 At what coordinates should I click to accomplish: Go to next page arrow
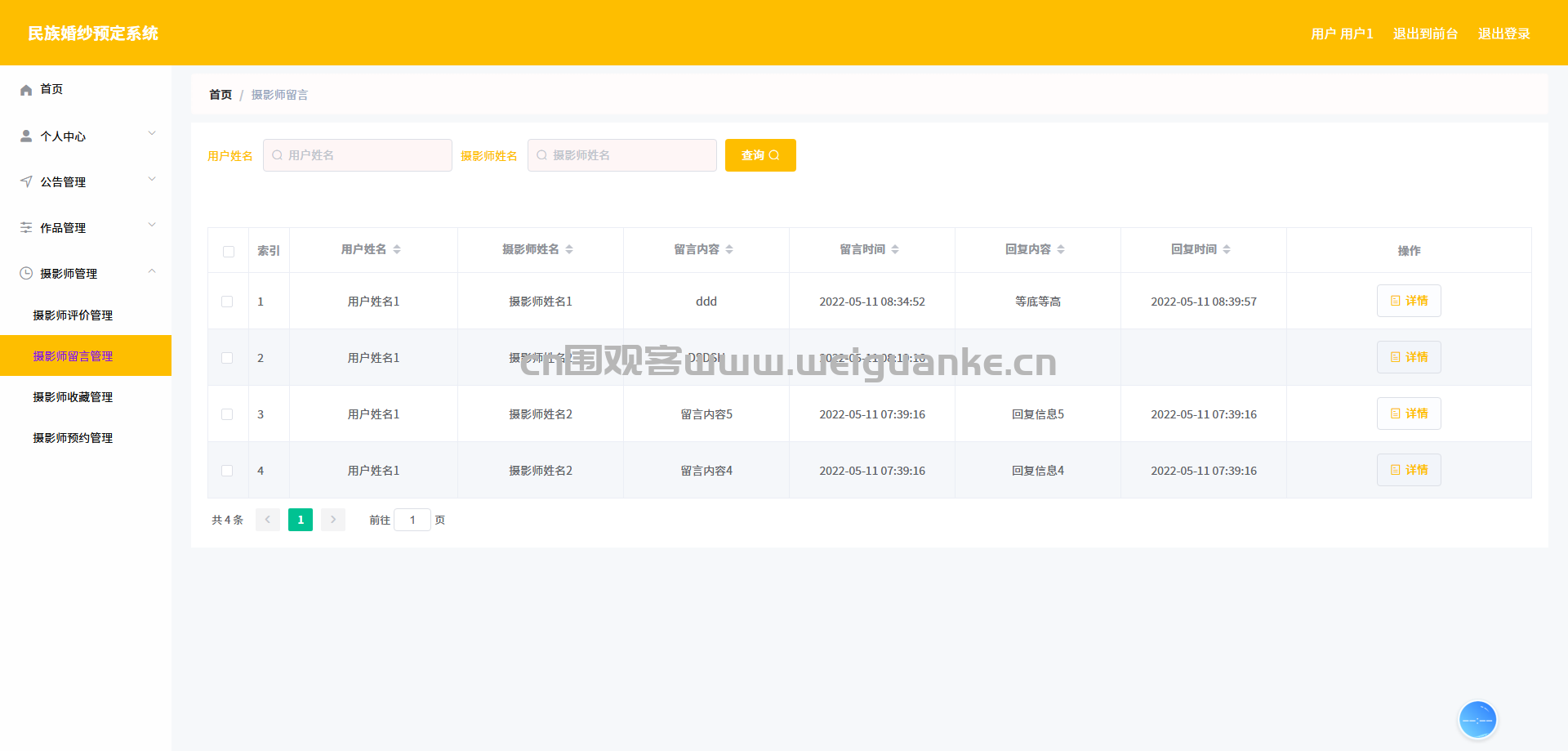pos(333,520)
